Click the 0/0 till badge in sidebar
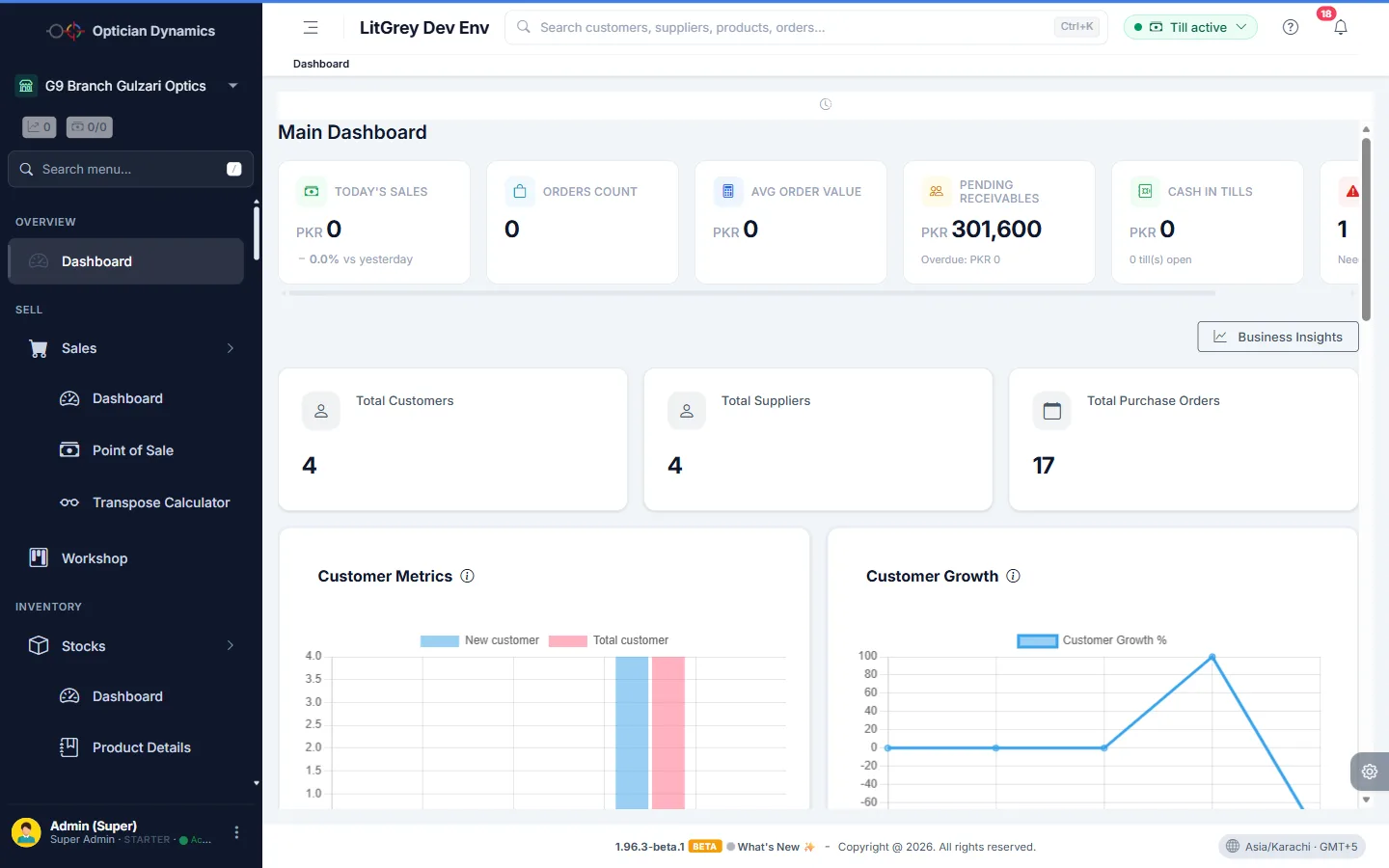 point(90,127)
